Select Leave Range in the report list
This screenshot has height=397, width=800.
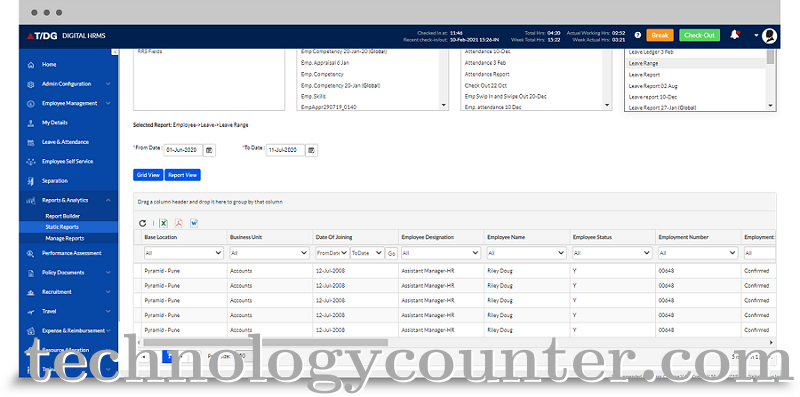click(x=696, y=63)
